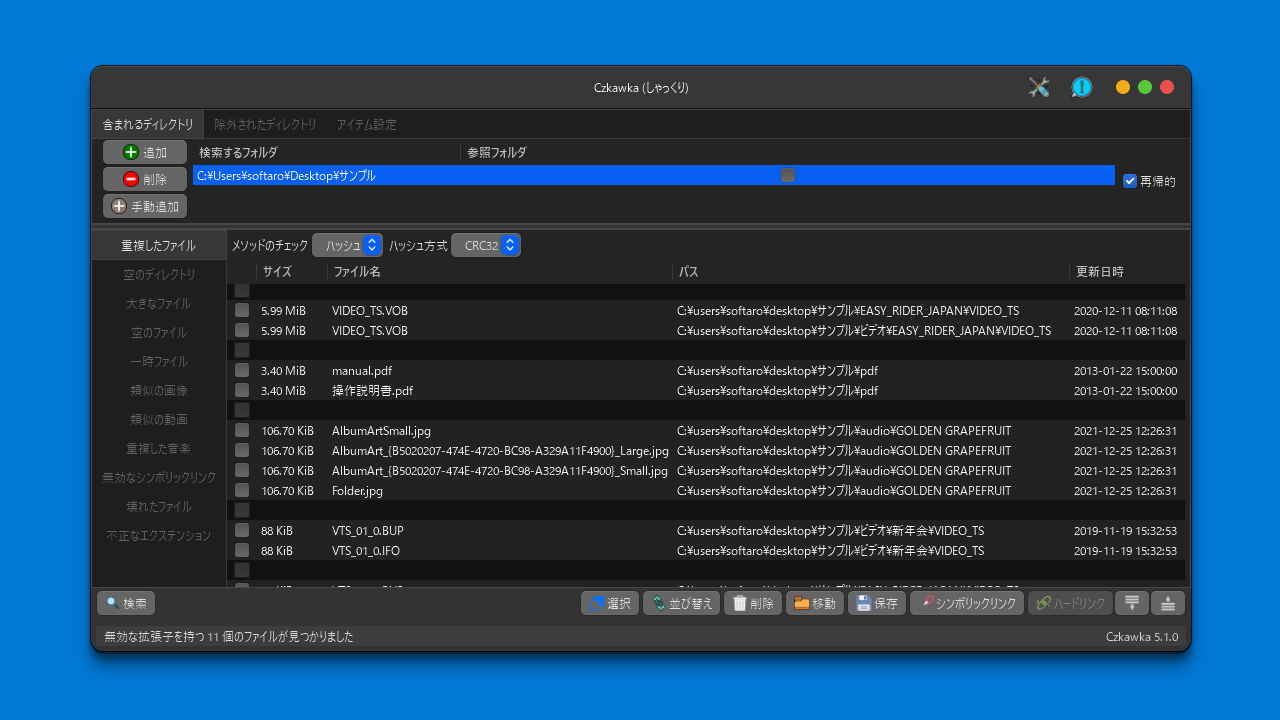Screen dimensions: 1280x720
Task: Check the VTS_01_0.BUP row checkbox
Action: click(x=242, y=530)
